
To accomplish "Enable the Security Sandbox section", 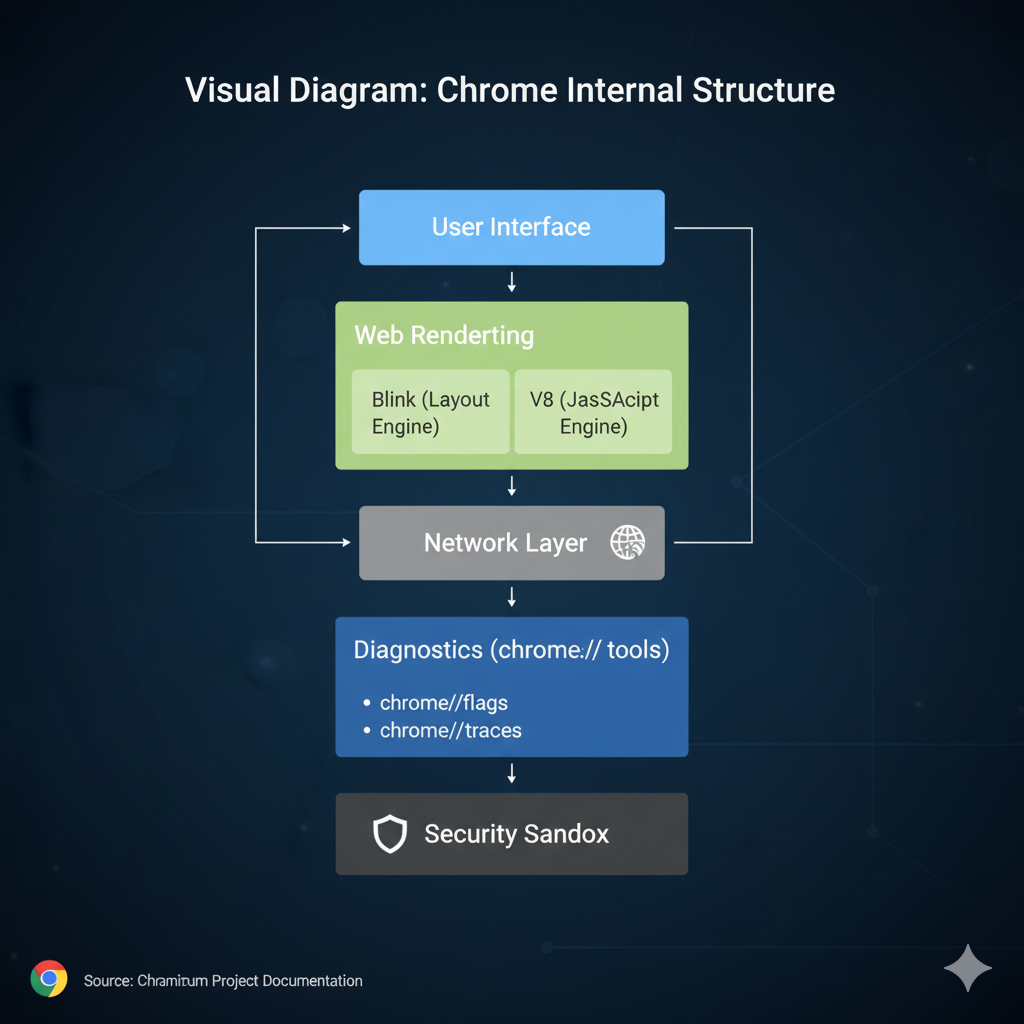I will click(512, 833).
